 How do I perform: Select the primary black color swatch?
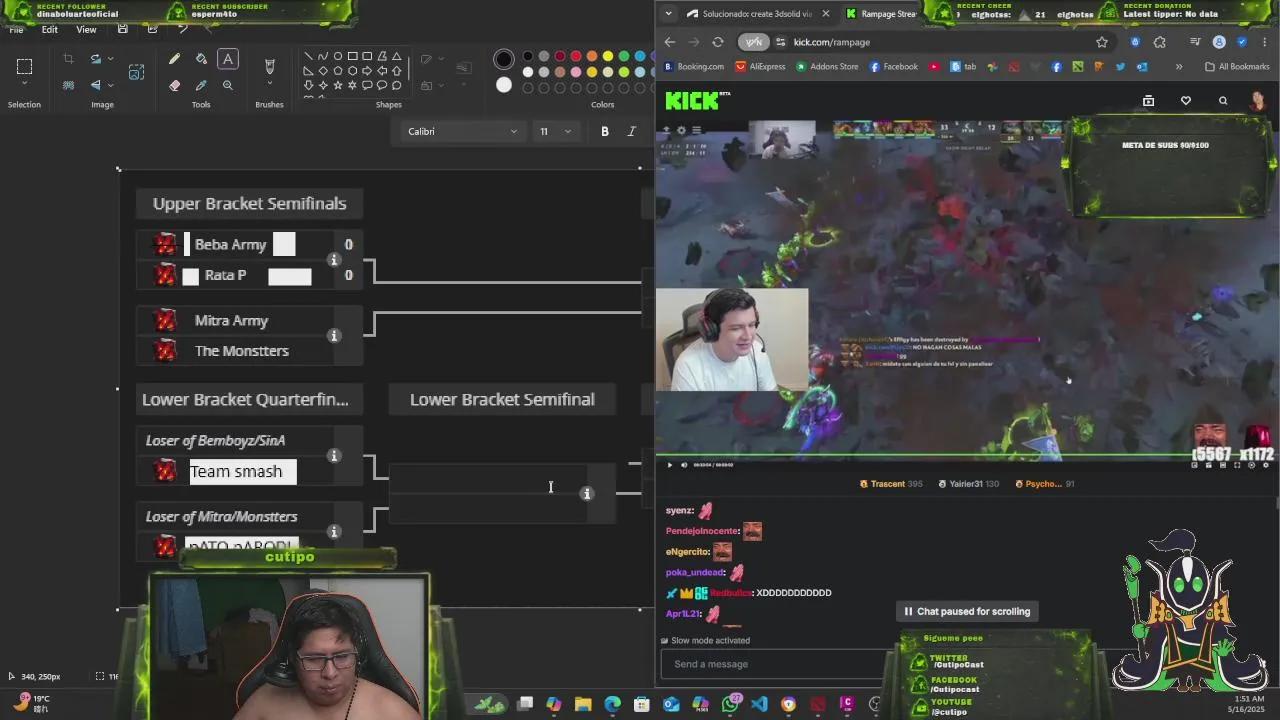(x=504, y=59)
